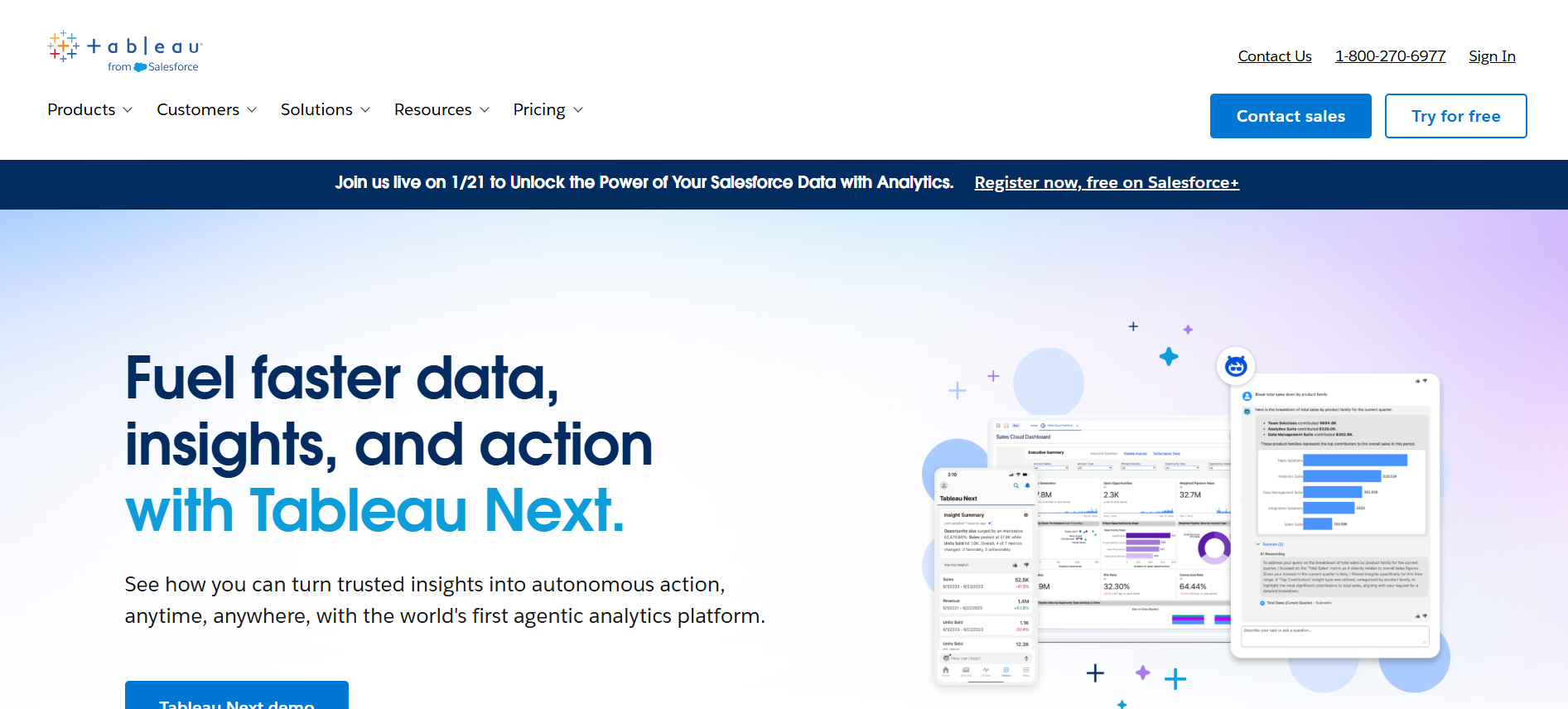Click the Contact sales button
This screenshot has height=709, width=1568.
[x=1291, y=116]
